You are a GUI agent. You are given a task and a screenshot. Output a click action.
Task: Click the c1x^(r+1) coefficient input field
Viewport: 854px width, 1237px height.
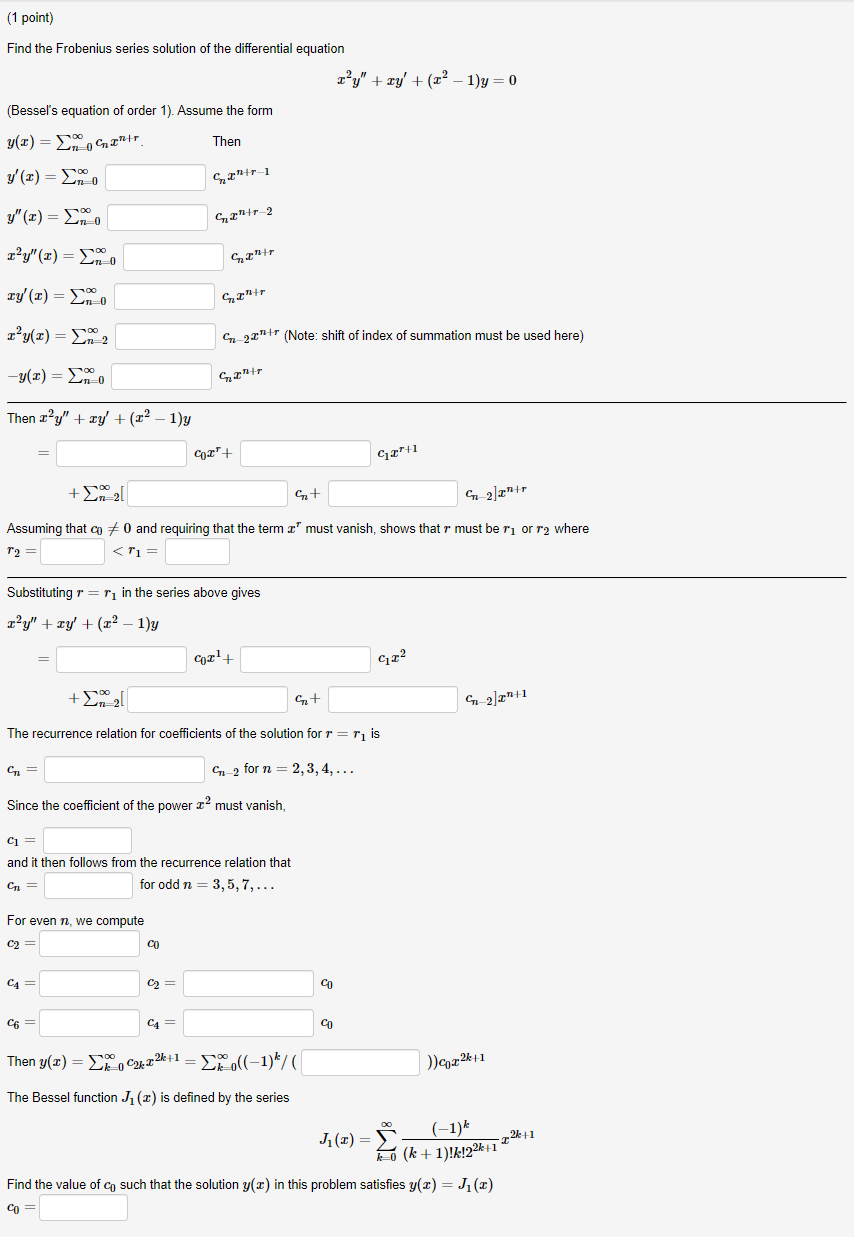(304, 453)
